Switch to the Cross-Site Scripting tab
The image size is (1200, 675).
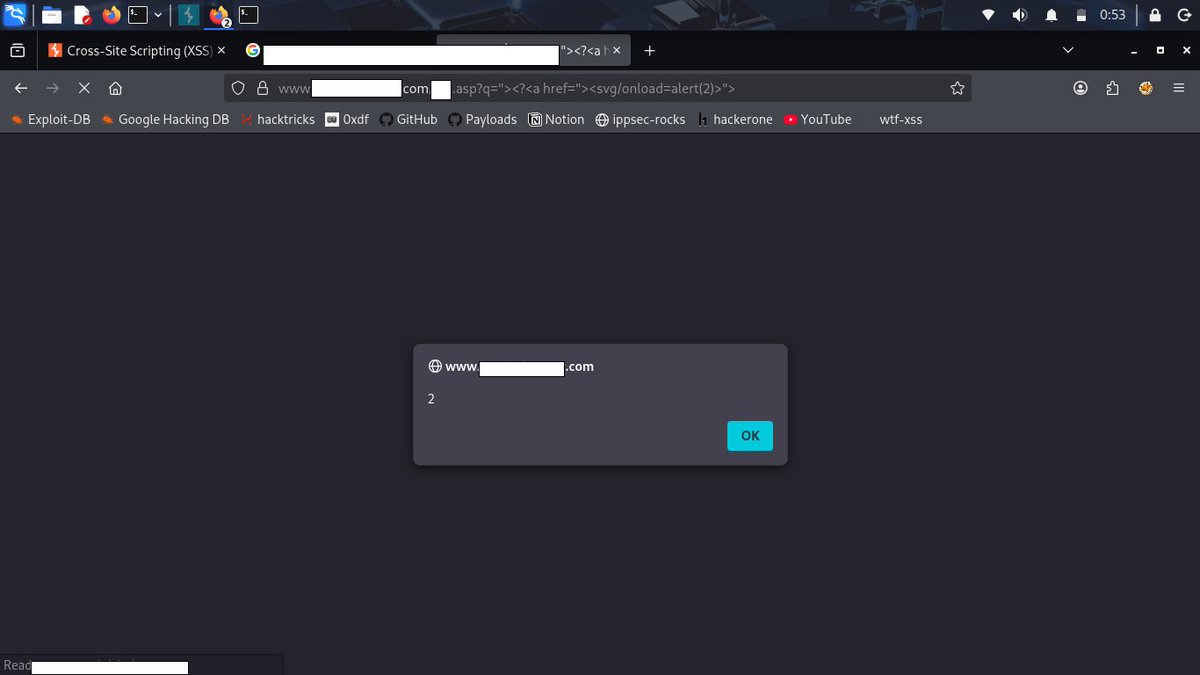(x=130, y=50)
